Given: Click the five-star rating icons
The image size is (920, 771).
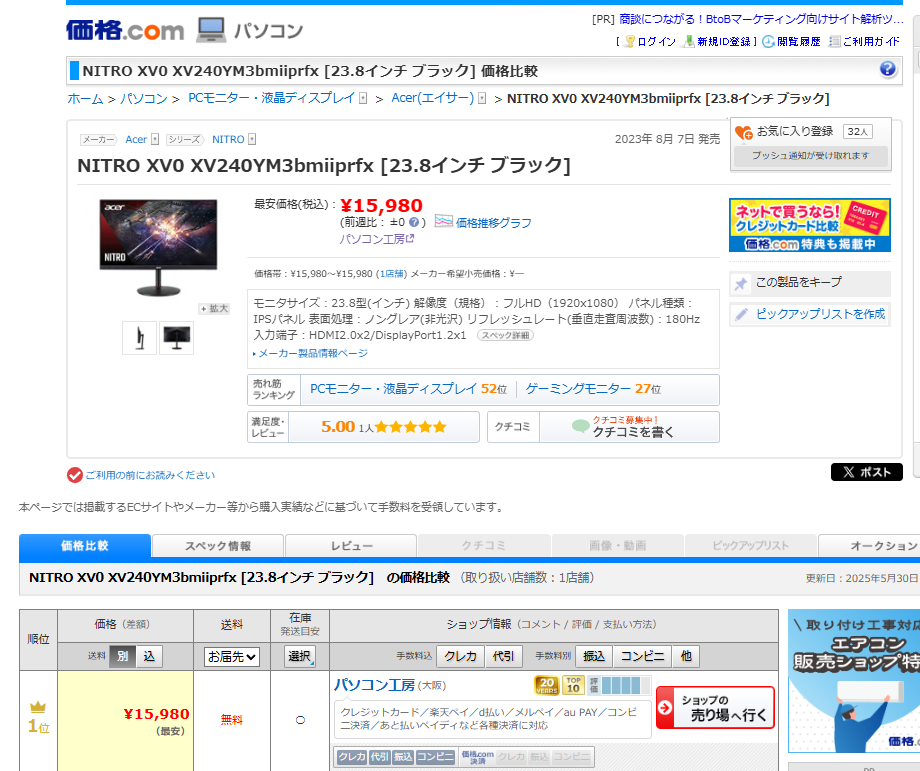Looking at the screenshot, I should 411,427.
